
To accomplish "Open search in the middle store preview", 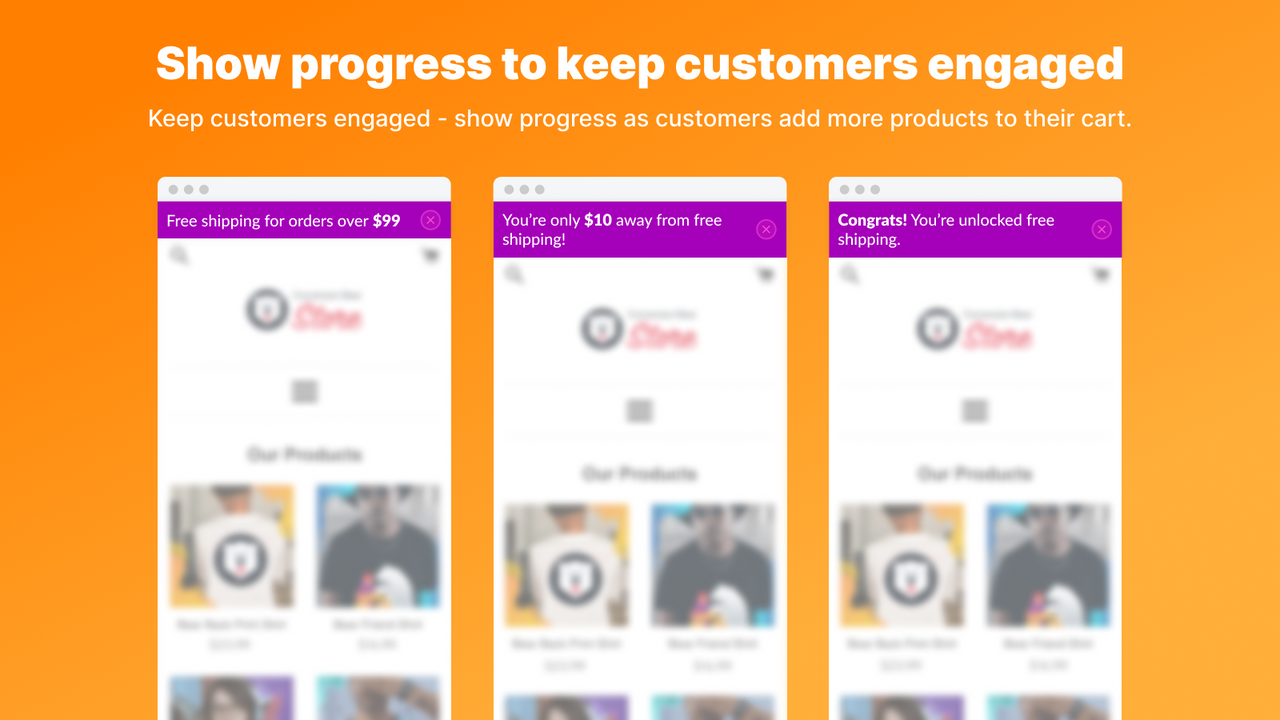I will coord(514,275).
